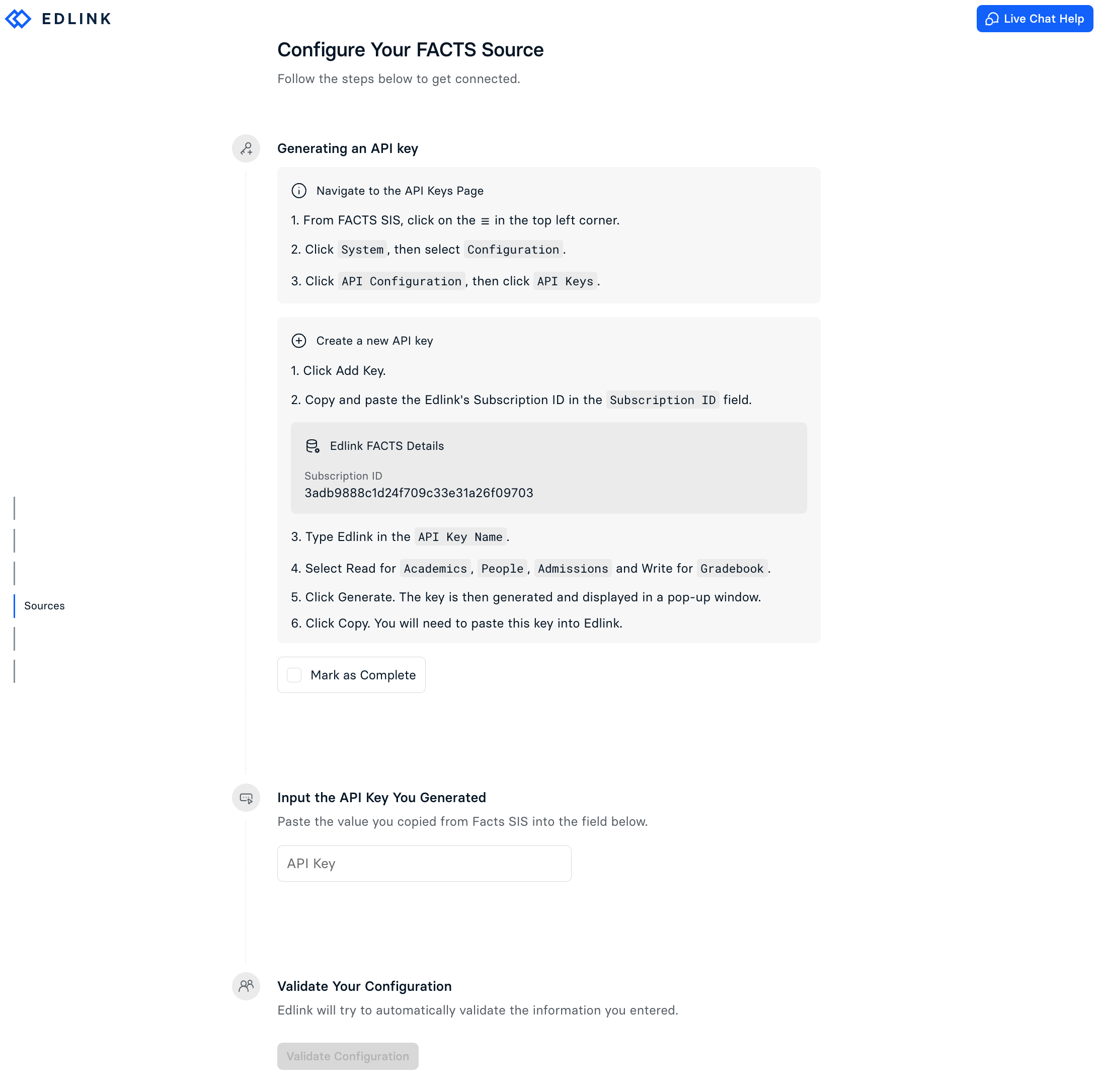The height and width of the screenshot is (1092, 1100).
Task: Click the Configuration code label
Action: 514,250
